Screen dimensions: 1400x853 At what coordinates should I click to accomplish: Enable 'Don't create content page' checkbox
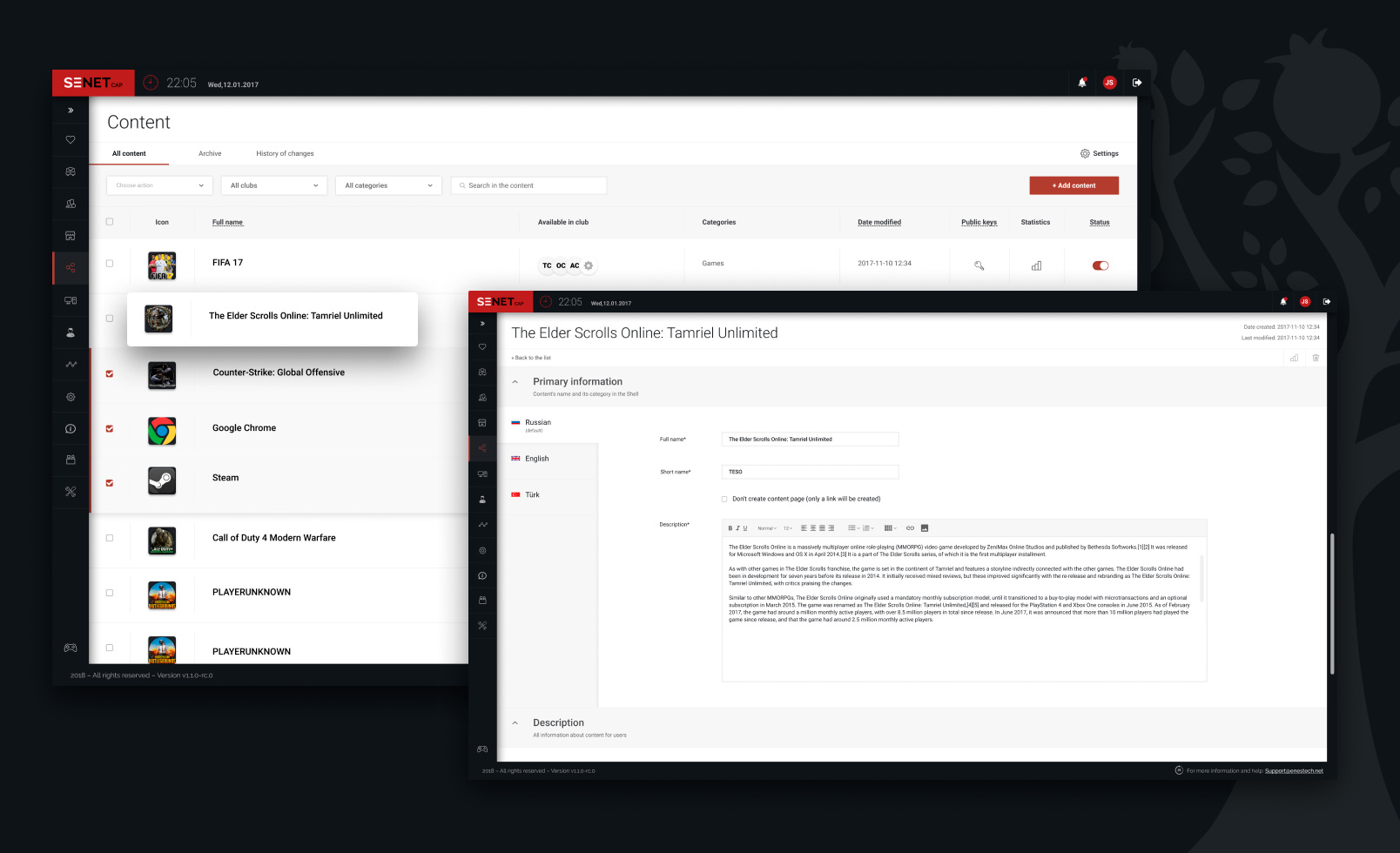click(724, 499)
